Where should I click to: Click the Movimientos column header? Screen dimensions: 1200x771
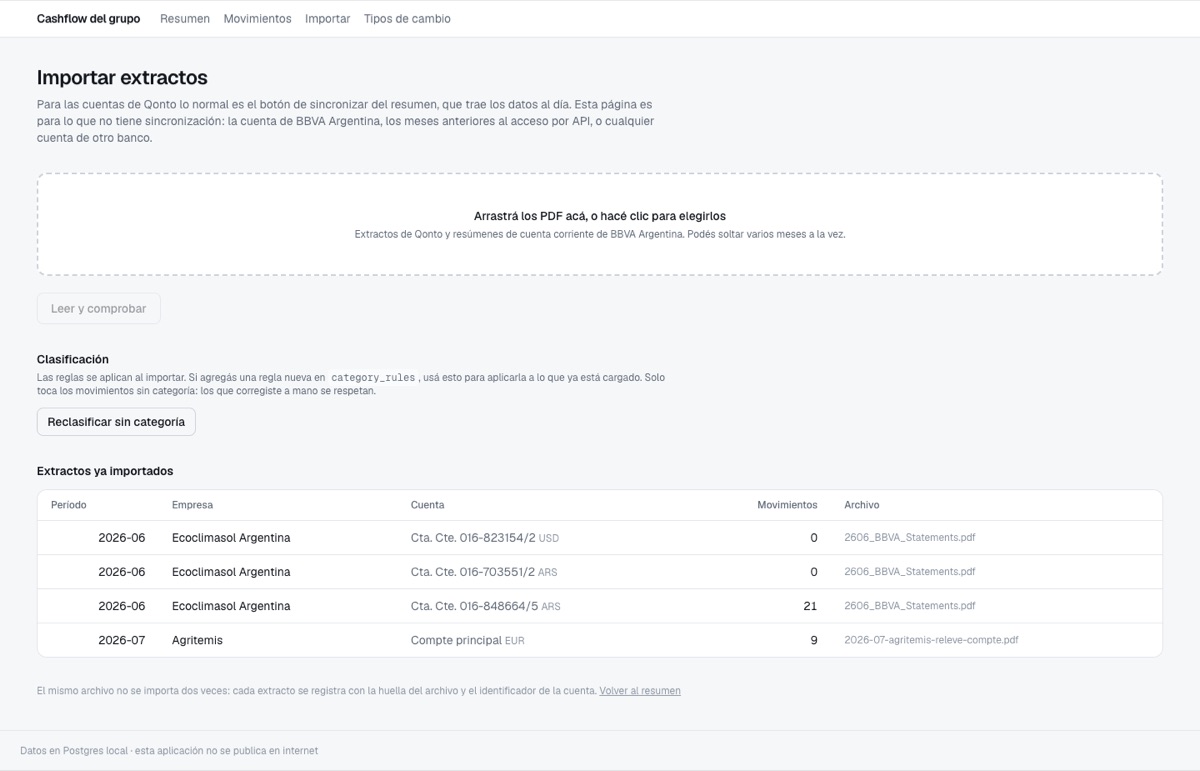coord(787,505)
